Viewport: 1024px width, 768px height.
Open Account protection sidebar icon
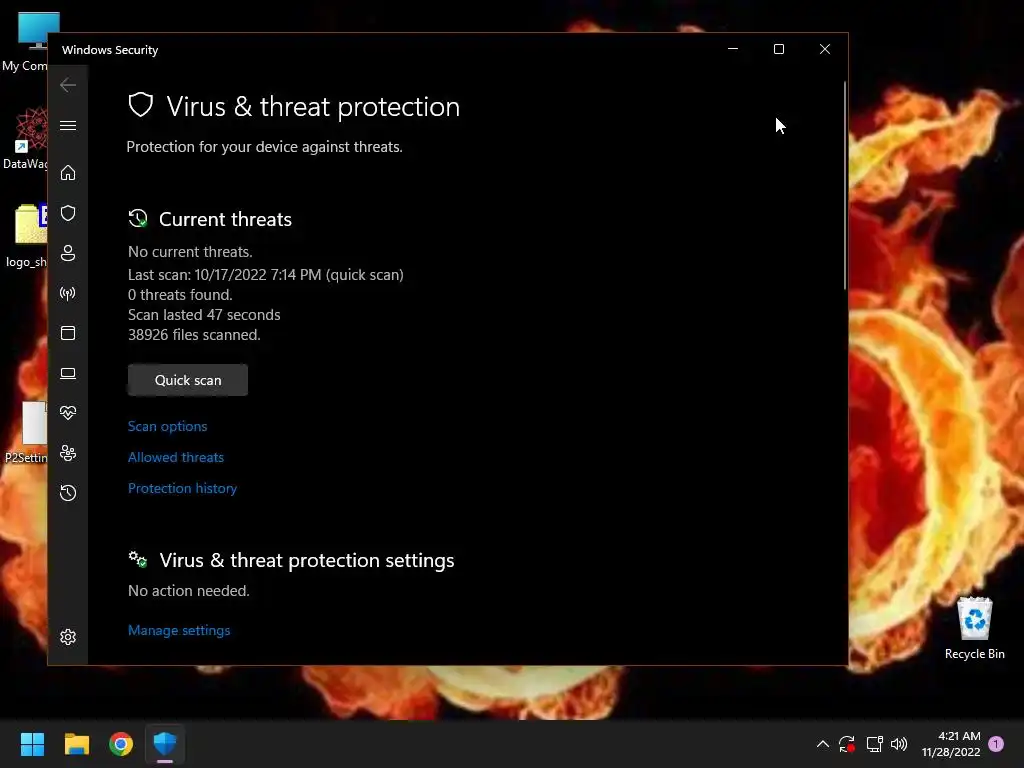pos(68,253)
